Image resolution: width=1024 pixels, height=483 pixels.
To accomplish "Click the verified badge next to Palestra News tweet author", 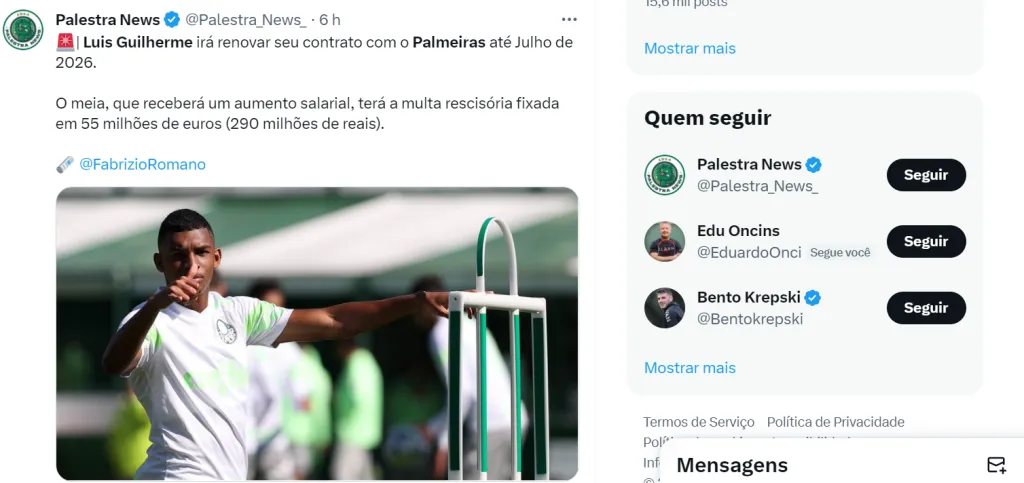I will click(172, 20).
